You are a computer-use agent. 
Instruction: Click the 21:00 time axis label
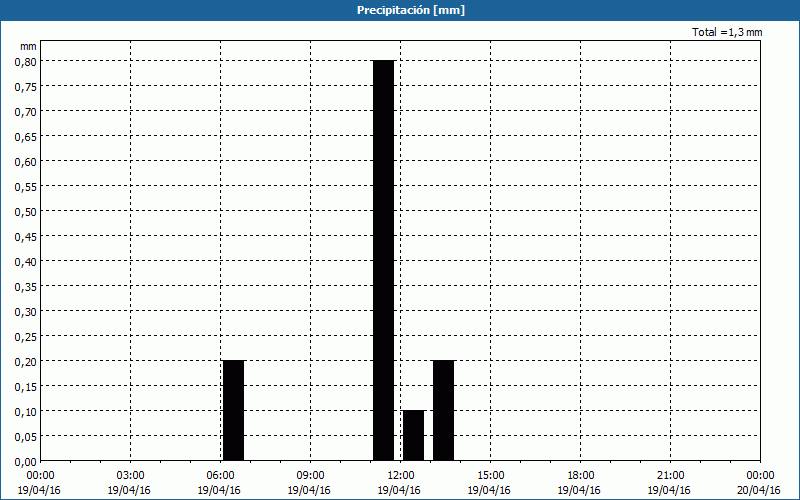pos(670,476)
